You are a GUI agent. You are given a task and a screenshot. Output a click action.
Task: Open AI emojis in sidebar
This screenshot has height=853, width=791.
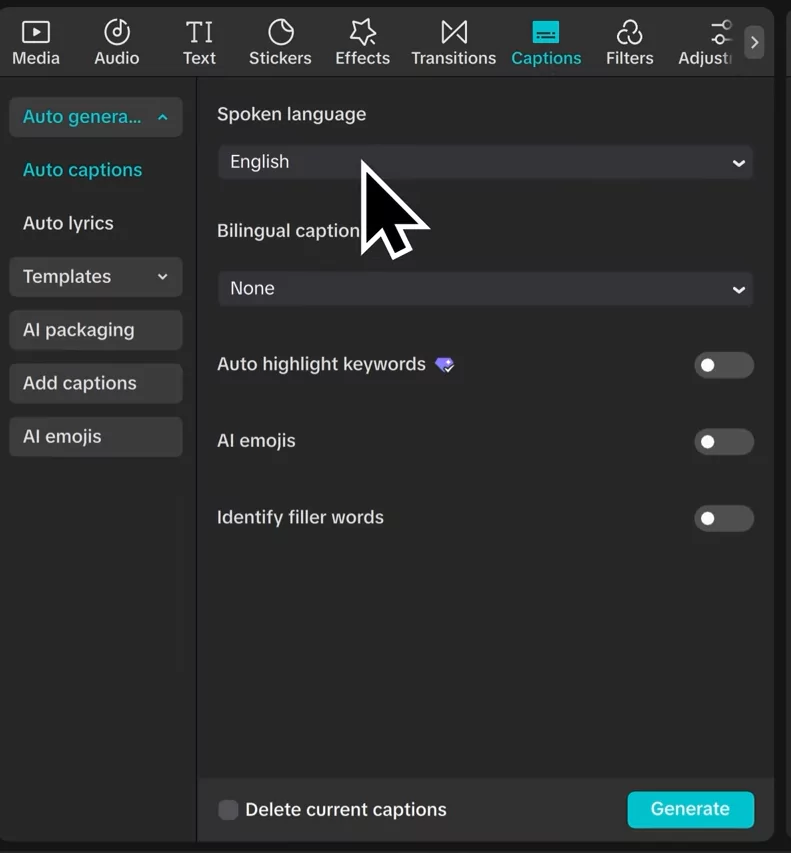tap(96, 437)
